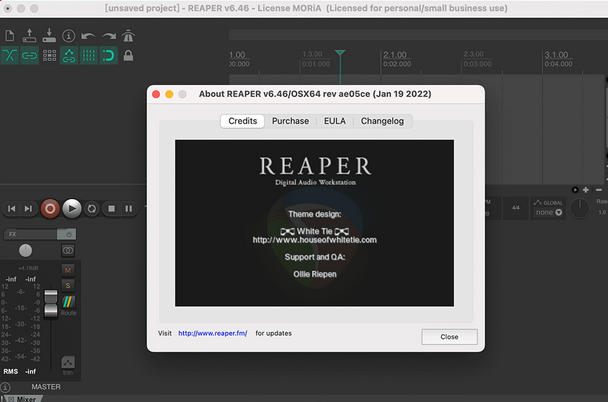Image resolution: width=608 pixels, height=402 pixels.
Task: Click the Save Project download icon
Action: point(49,36)
